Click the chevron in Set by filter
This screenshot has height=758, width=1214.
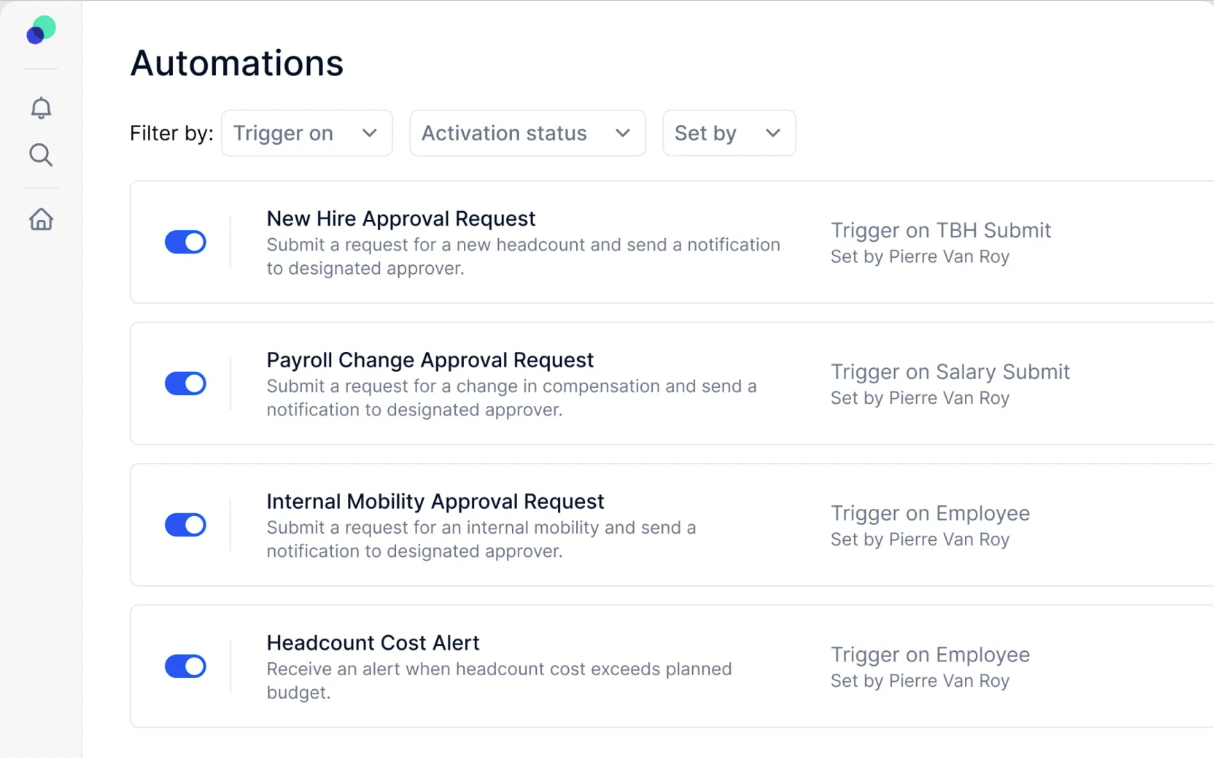(x=773, y=133)
